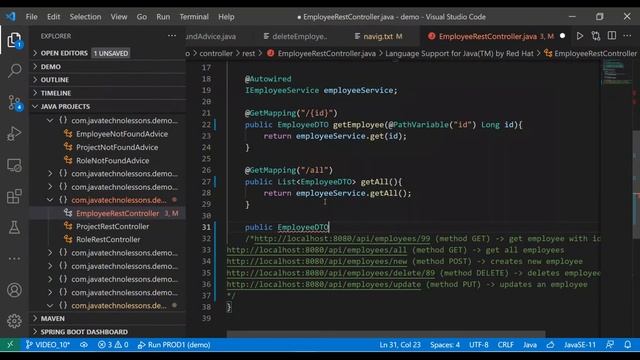The width and height of the screenshot is (640, 360).
Task: Select ProjectNotFoundAdvice class
Action: 117,147
